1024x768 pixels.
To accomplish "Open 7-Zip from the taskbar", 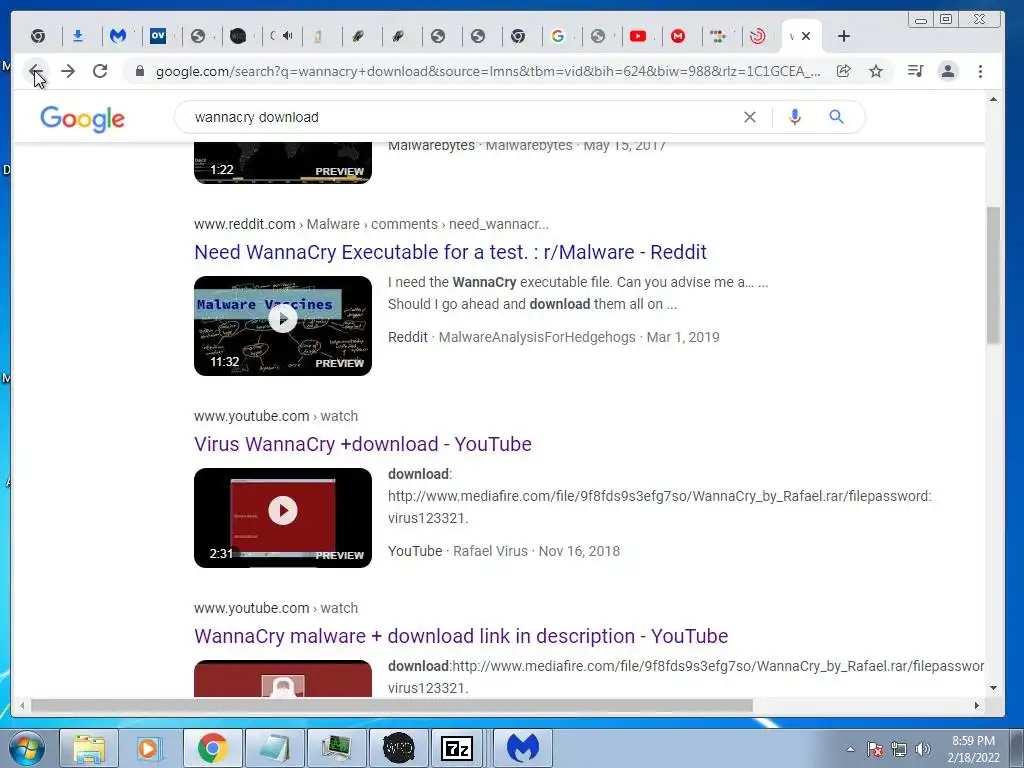I will (x=457, y=748).
